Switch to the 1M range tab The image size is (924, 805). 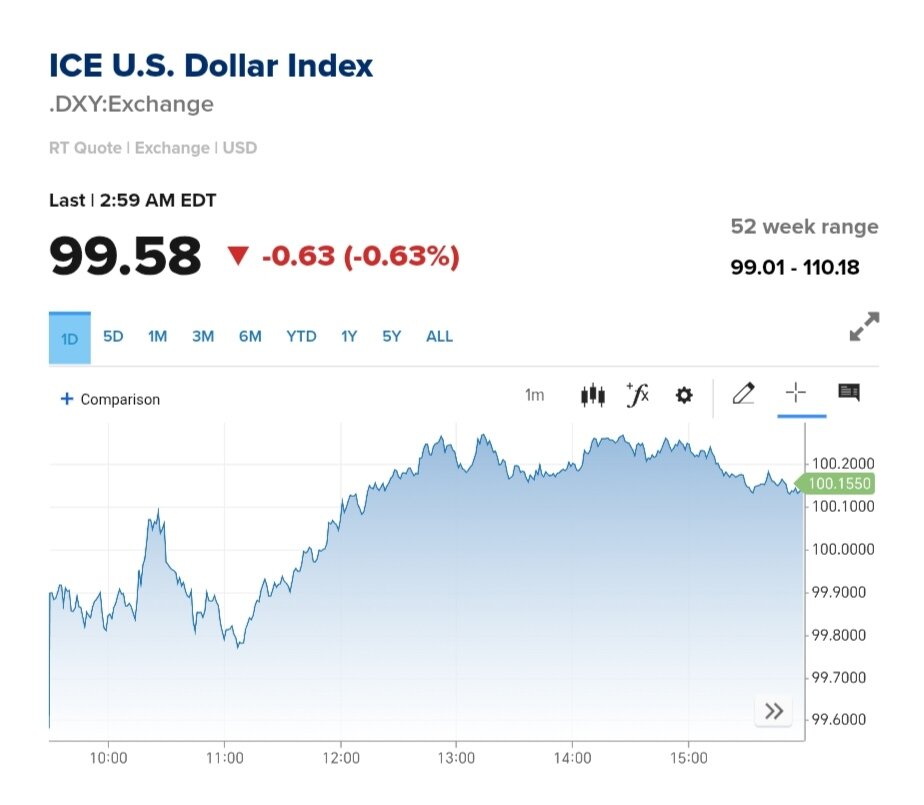pyautogui.click(x=157, y=336)
